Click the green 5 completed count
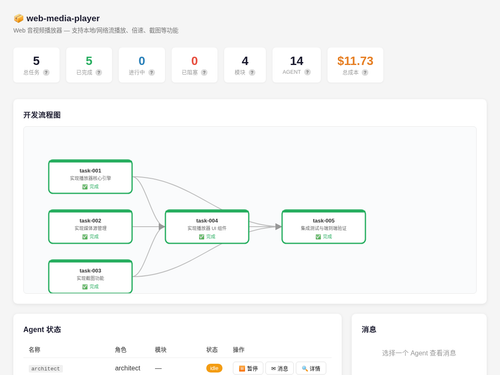The height and width of the screenshot is (375, 500). (89, 61)
